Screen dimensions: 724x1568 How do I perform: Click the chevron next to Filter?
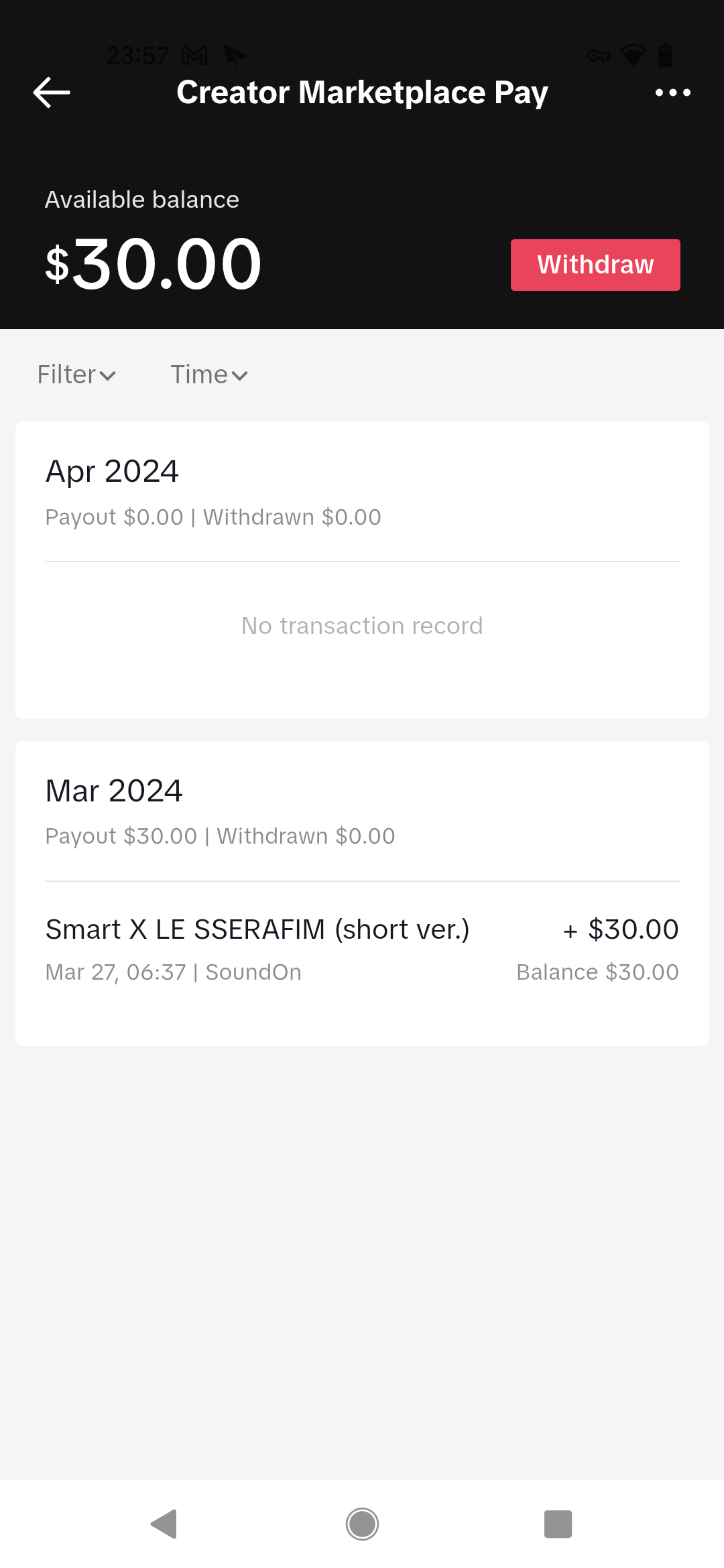point(107,376)
